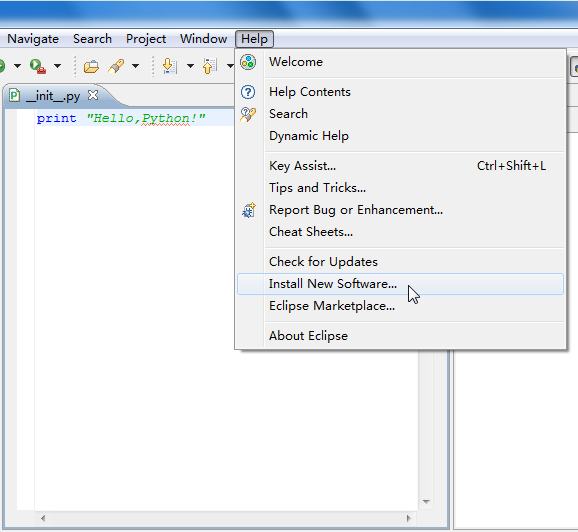The image size is (578, 532).
Task: Choose Search in the Help menu
Action: tap(401, 114)
